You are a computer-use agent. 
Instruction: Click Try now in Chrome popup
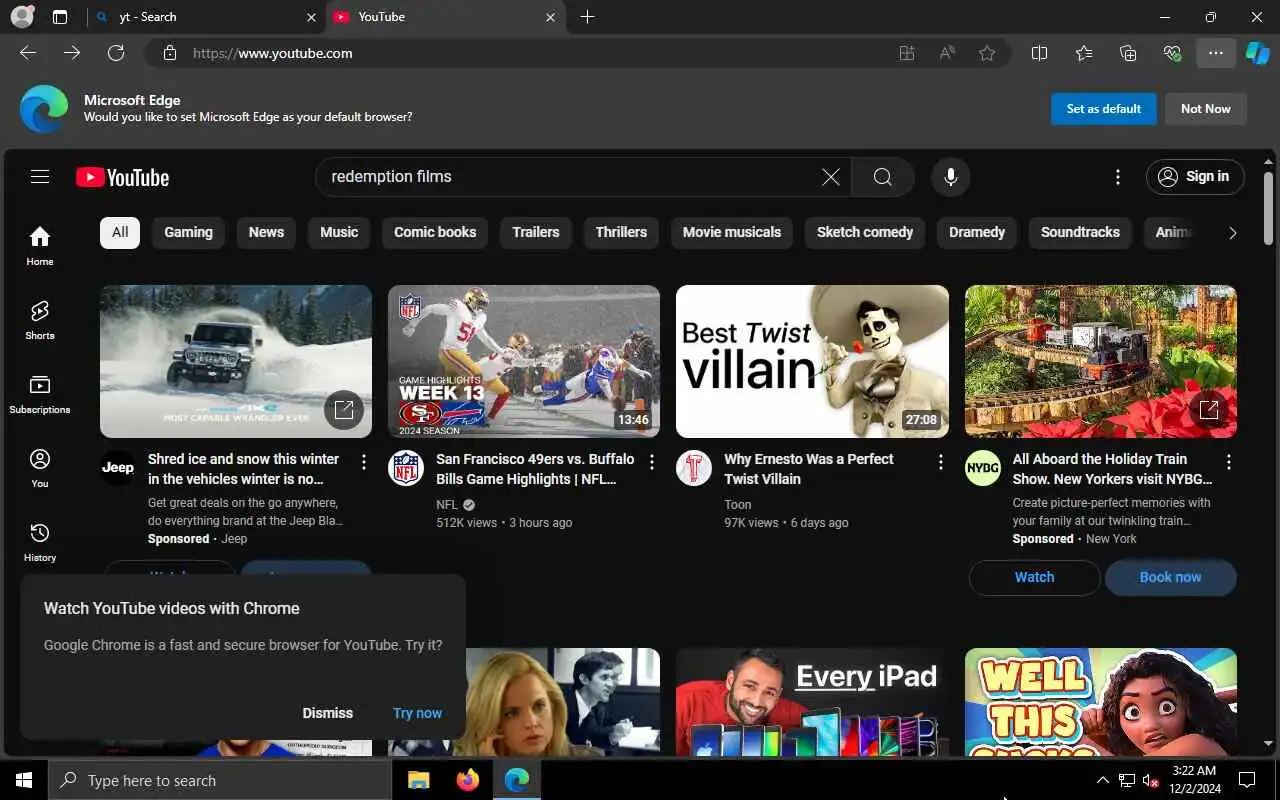coord(417,713)
